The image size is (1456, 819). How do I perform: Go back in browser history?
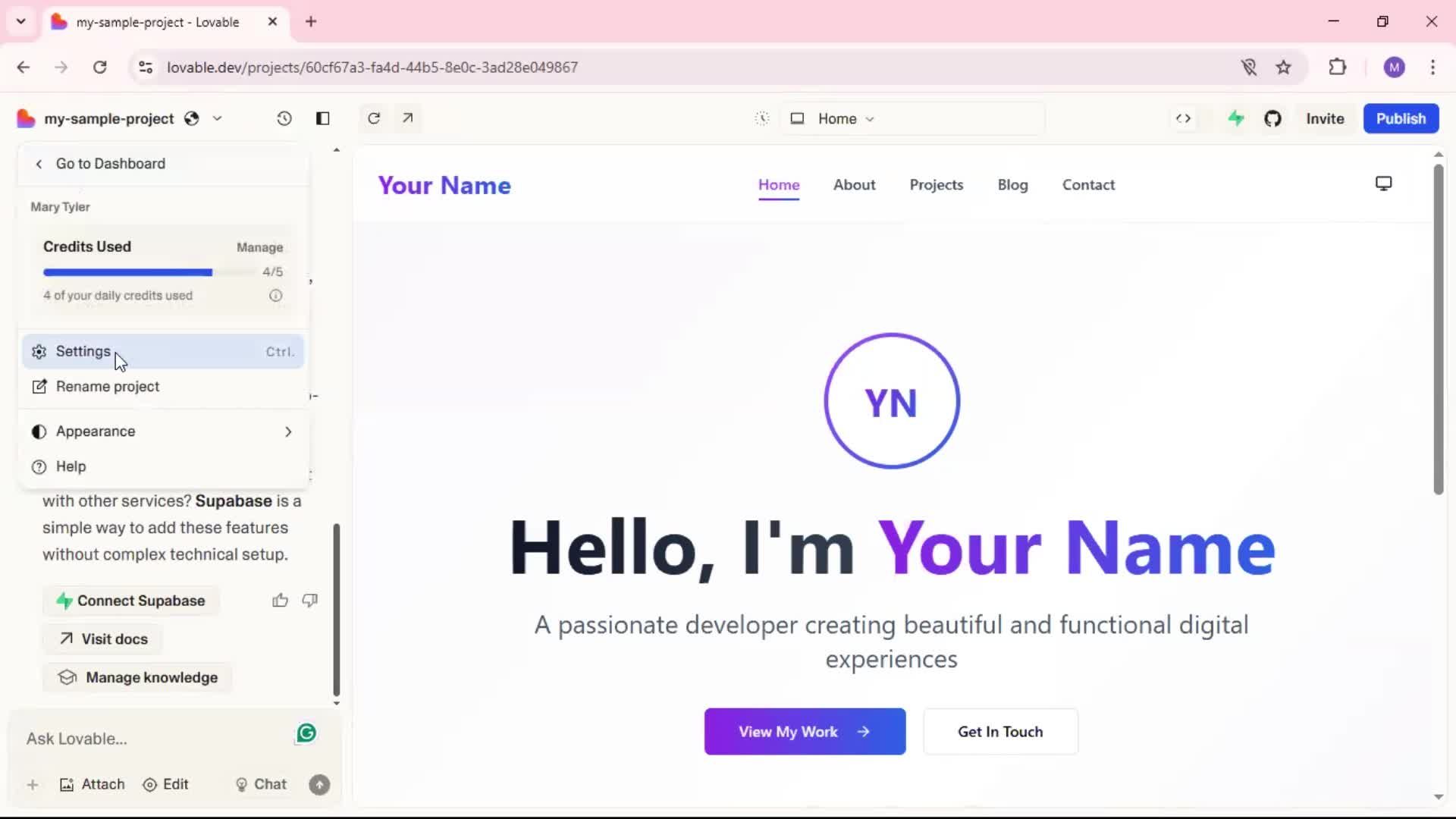point(24,67)
